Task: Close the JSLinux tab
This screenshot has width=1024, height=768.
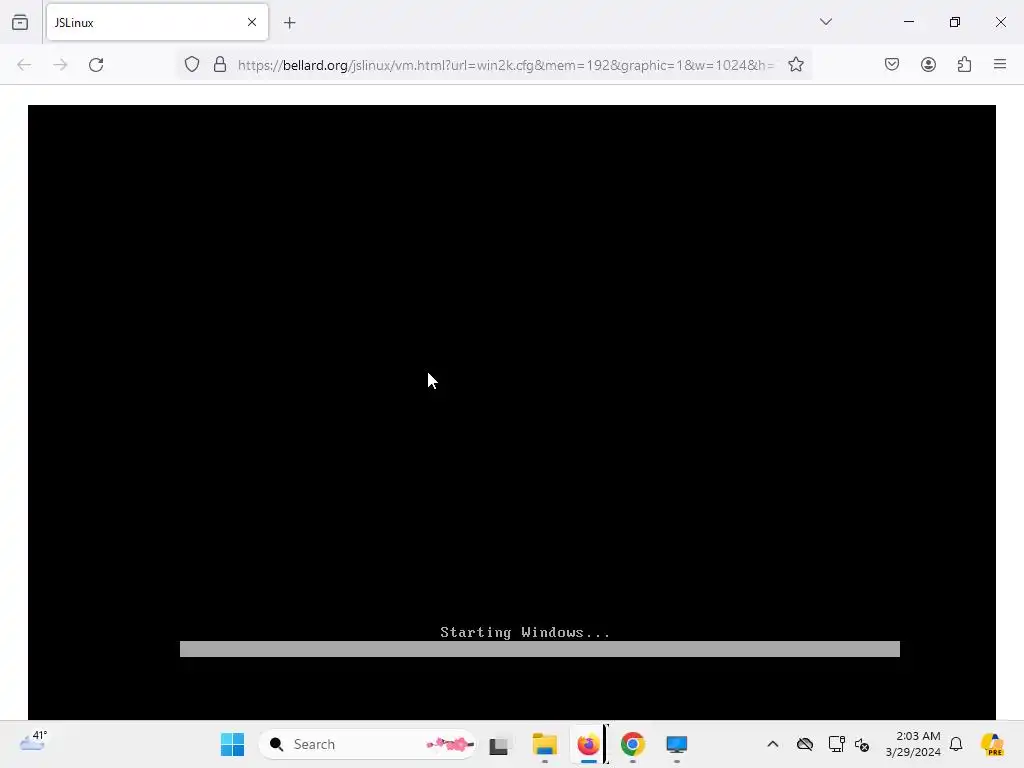Action: (x=252, y=22)
